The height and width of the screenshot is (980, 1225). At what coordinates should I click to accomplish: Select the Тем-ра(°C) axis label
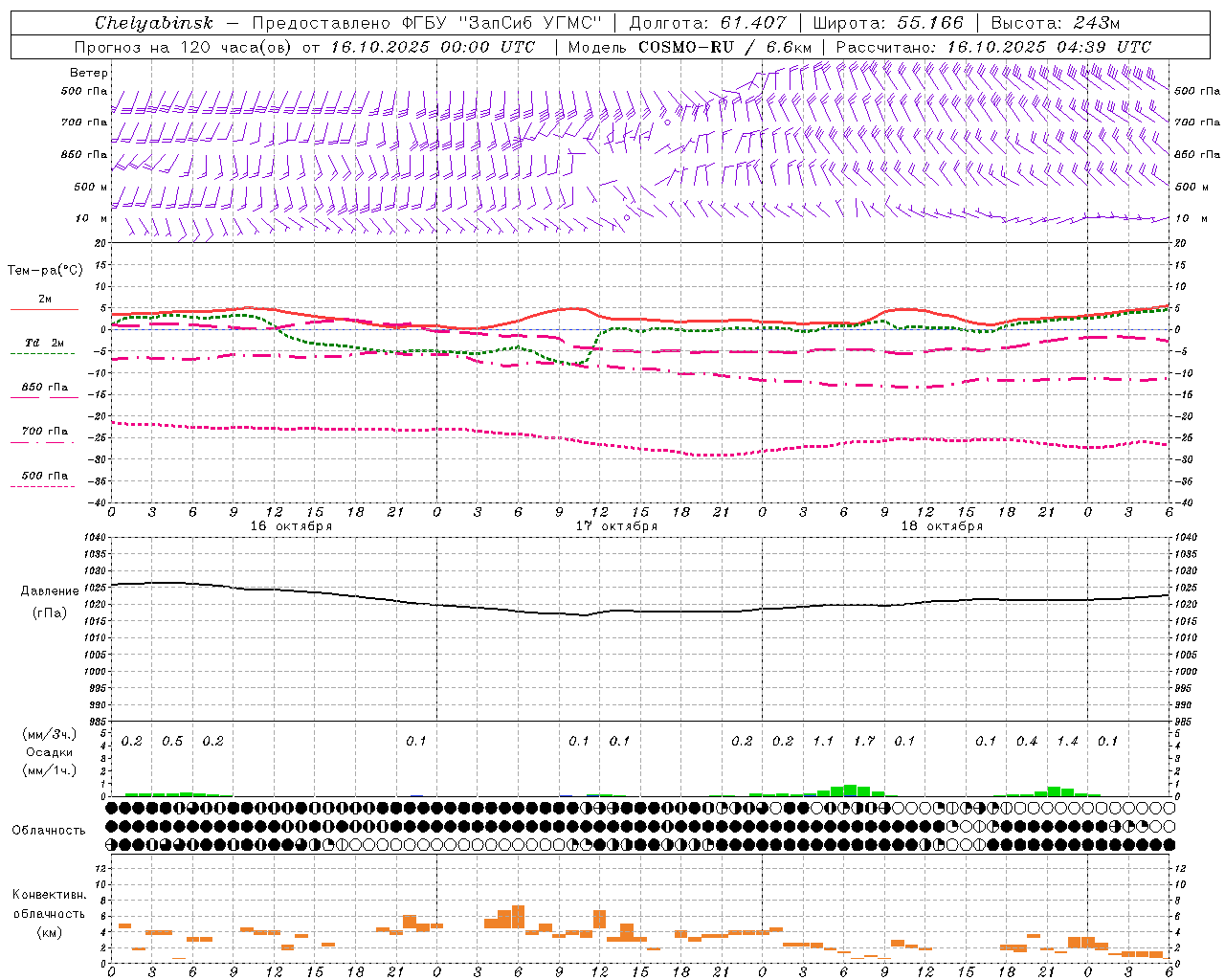[x=45, y=271]
